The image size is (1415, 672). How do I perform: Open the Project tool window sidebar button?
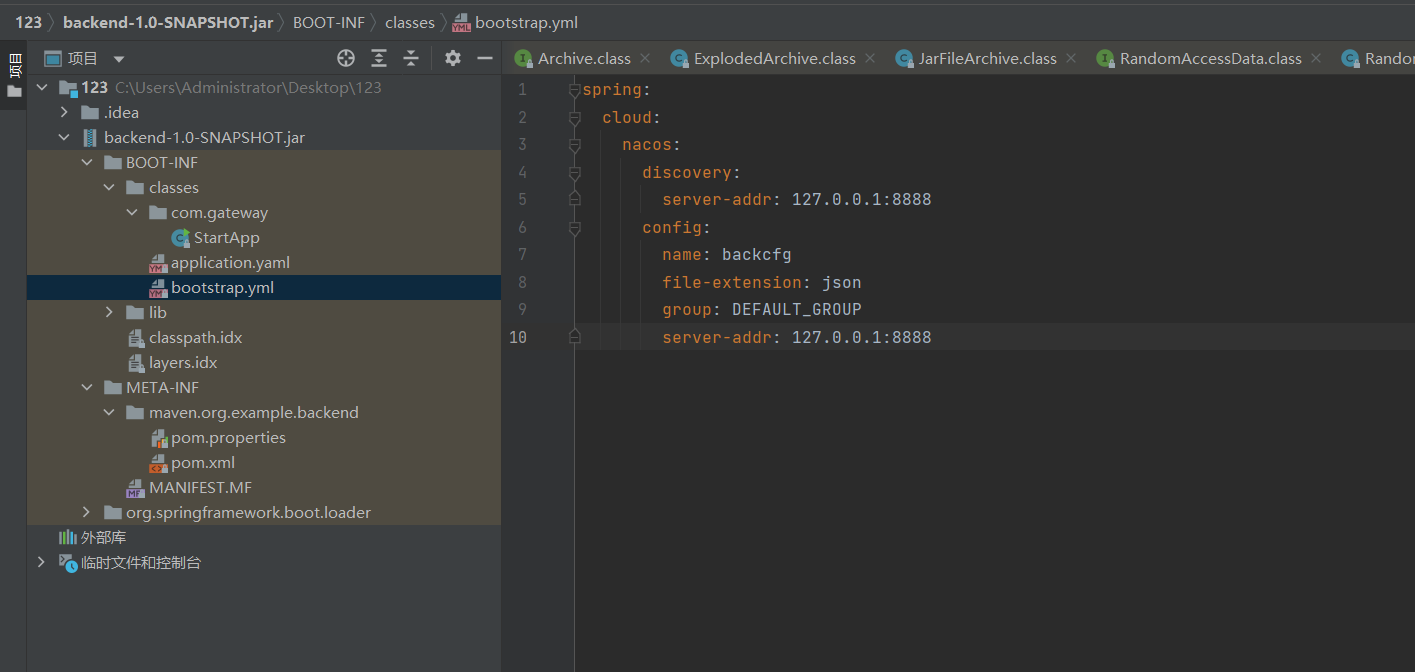14,75
